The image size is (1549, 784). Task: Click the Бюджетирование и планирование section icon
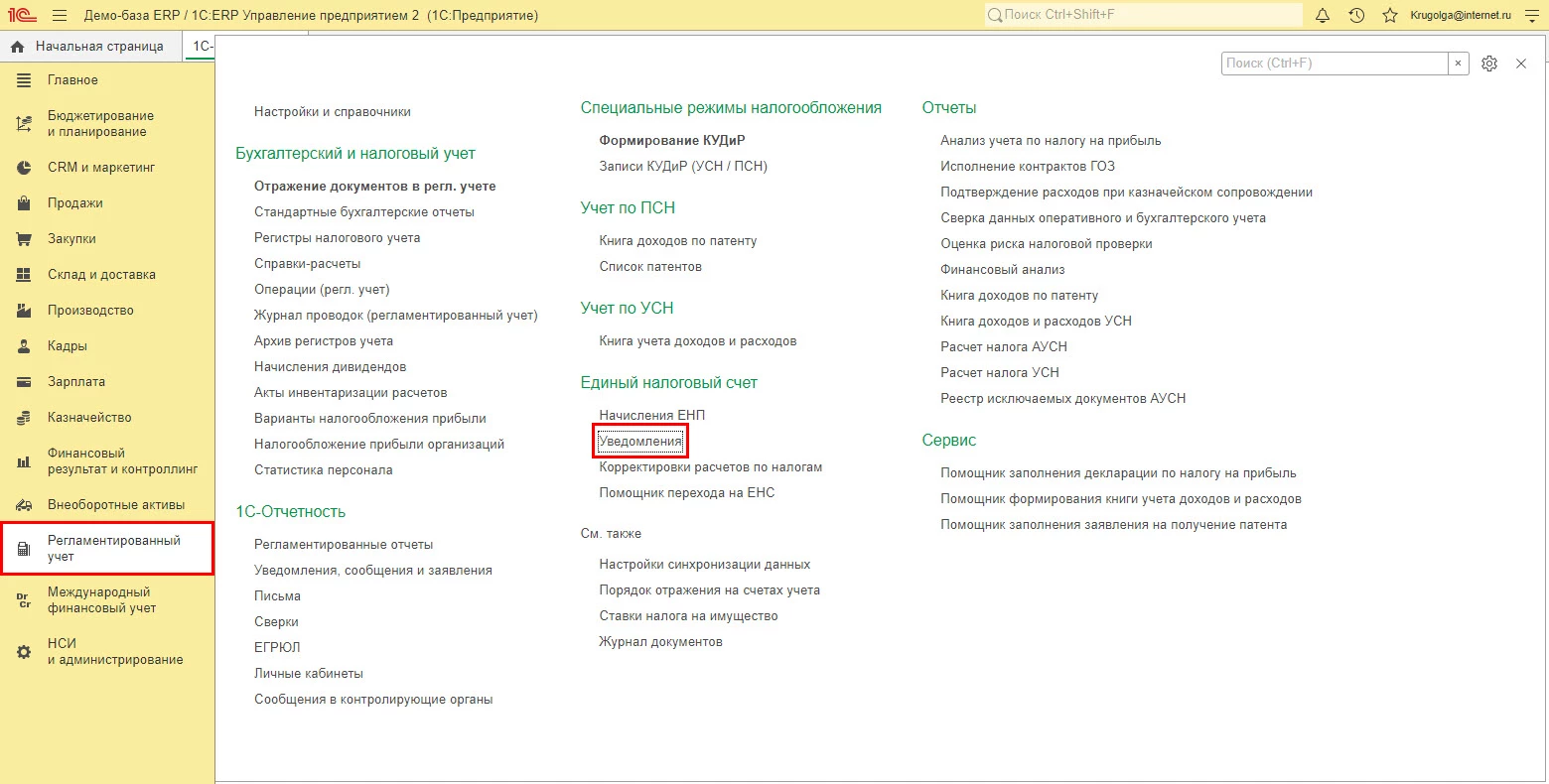(x=25, y=124)
